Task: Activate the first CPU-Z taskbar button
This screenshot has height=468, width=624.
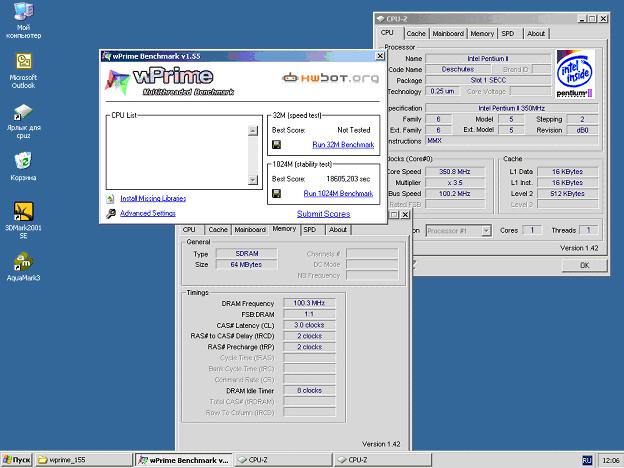Action: pos(283,460)
